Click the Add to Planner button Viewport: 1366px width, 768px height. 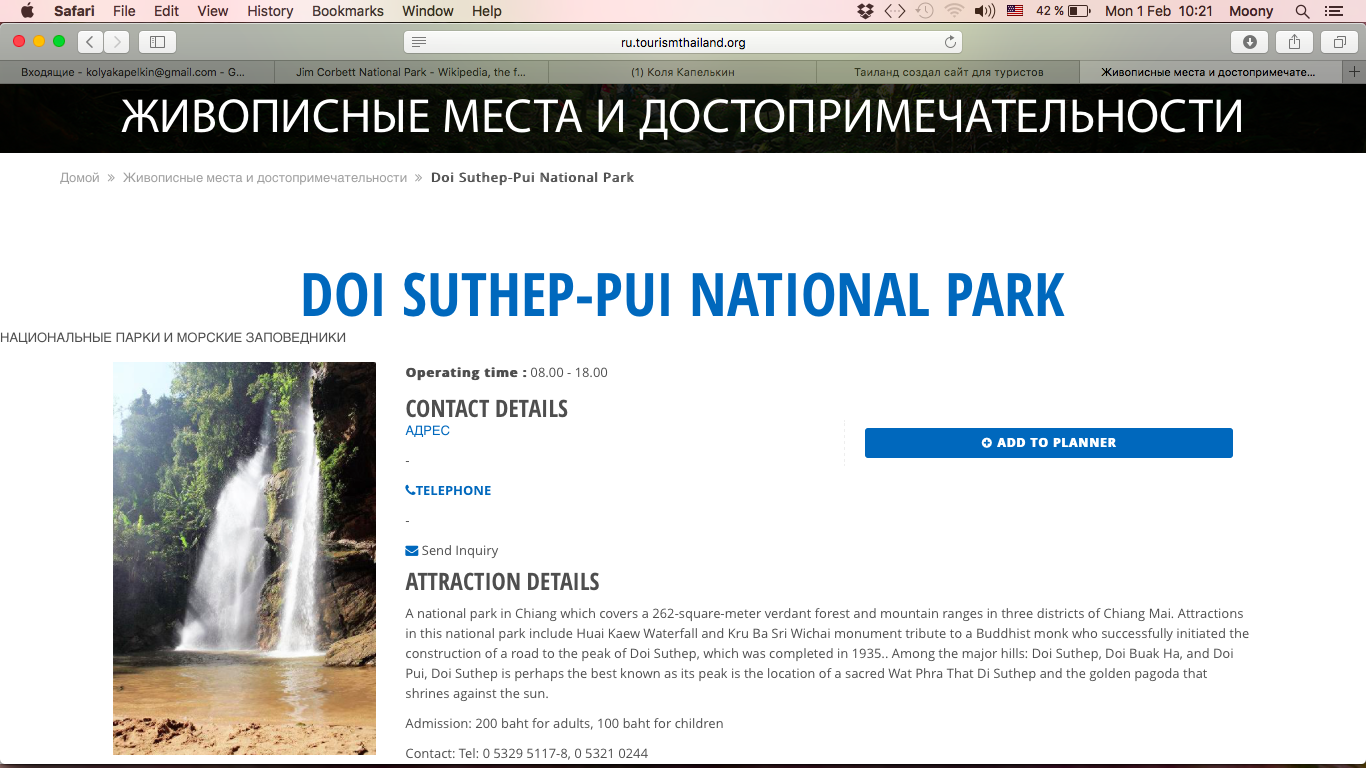[x=1048, y=443]
